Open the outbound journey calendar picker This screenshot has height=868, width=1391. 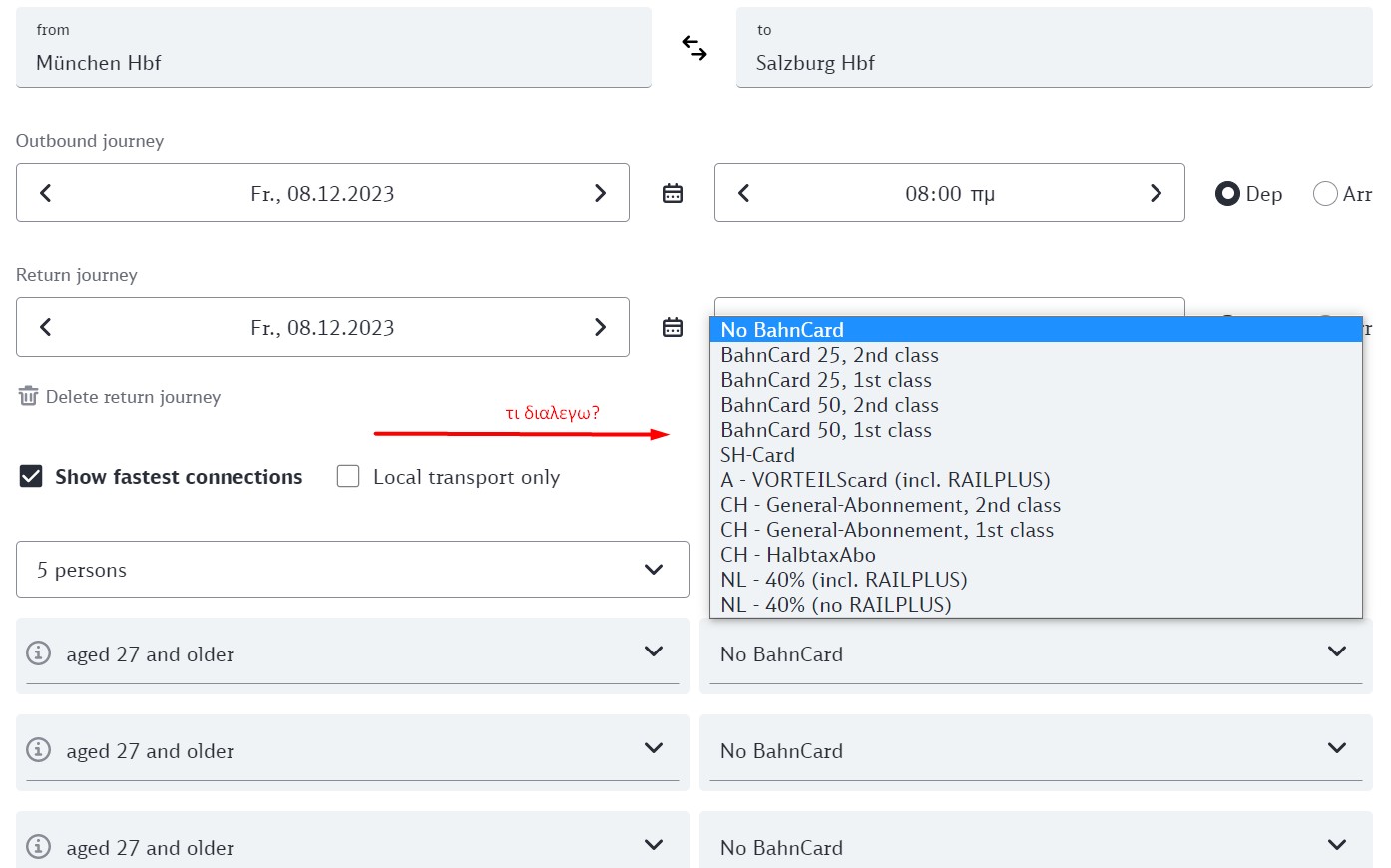point(673,193)
